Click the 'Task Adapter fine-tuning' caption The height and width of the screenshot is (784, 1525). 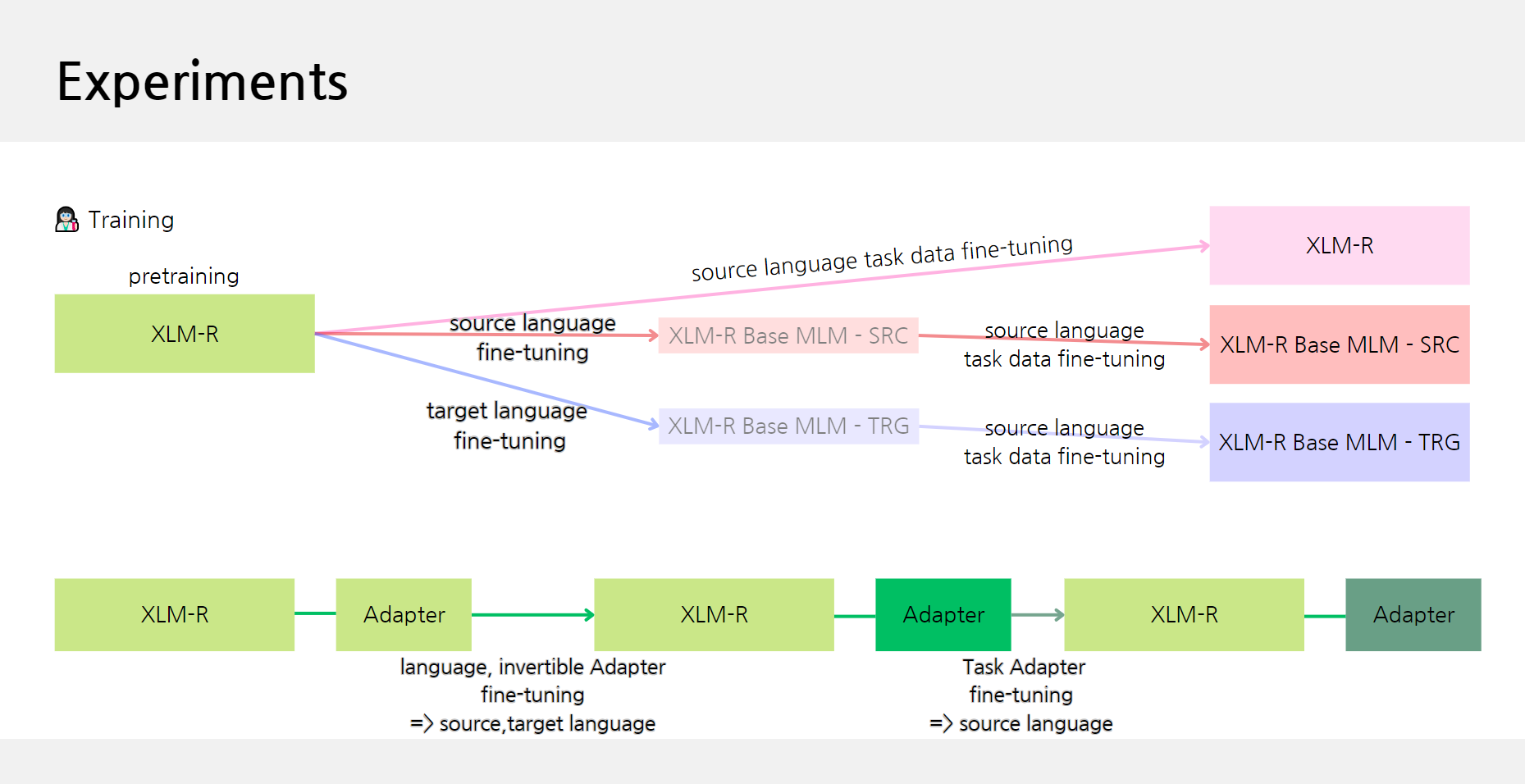[x=1023, y=681]
